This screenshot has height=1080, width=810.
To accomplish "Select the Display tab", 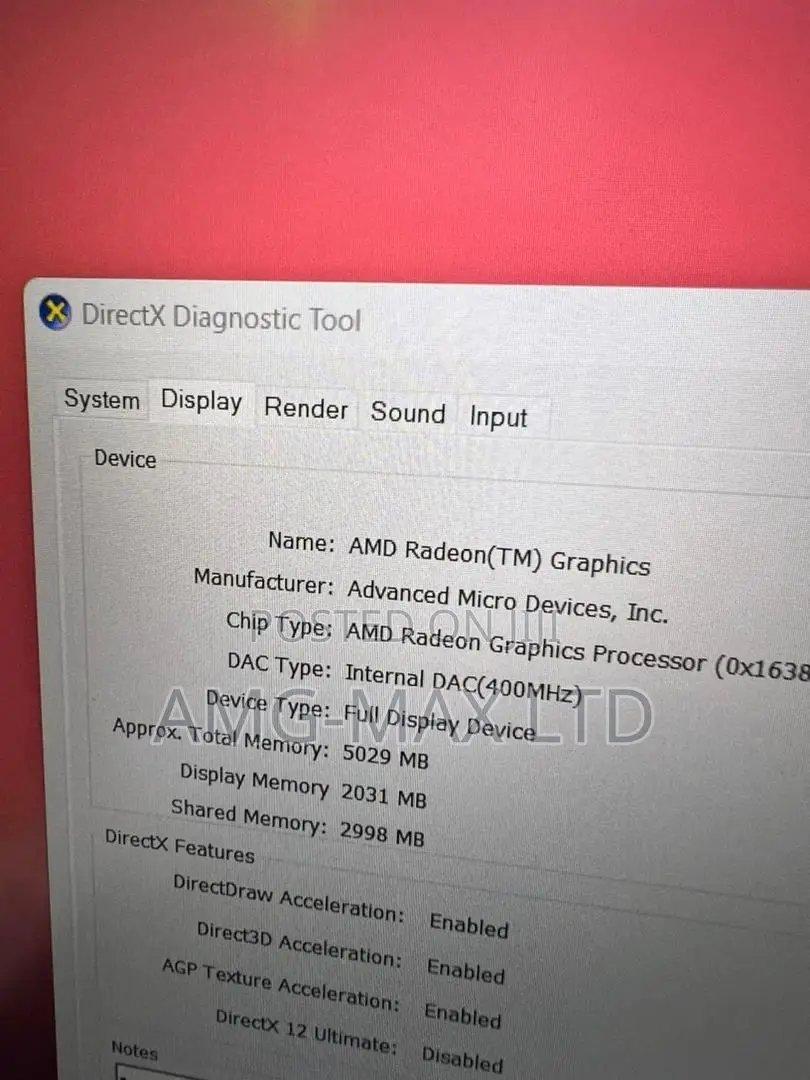I will click(201, 402).
